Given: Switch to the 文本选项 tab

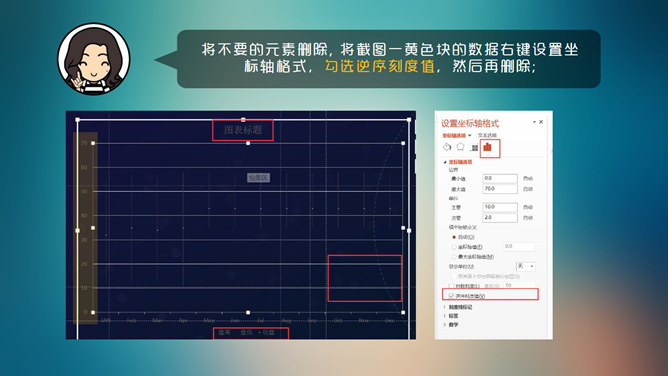Looking at the screenshot, I should pos(487,135).
